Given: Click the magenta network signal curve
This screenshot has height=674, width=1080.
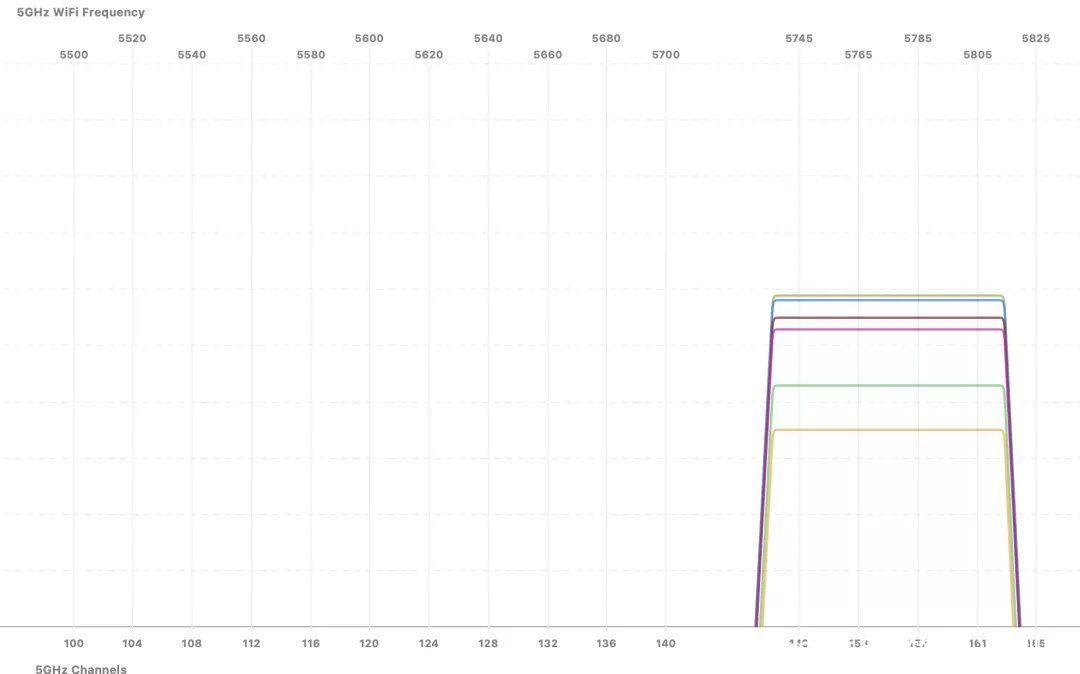Looking at the screenshot, I should 889,330.
